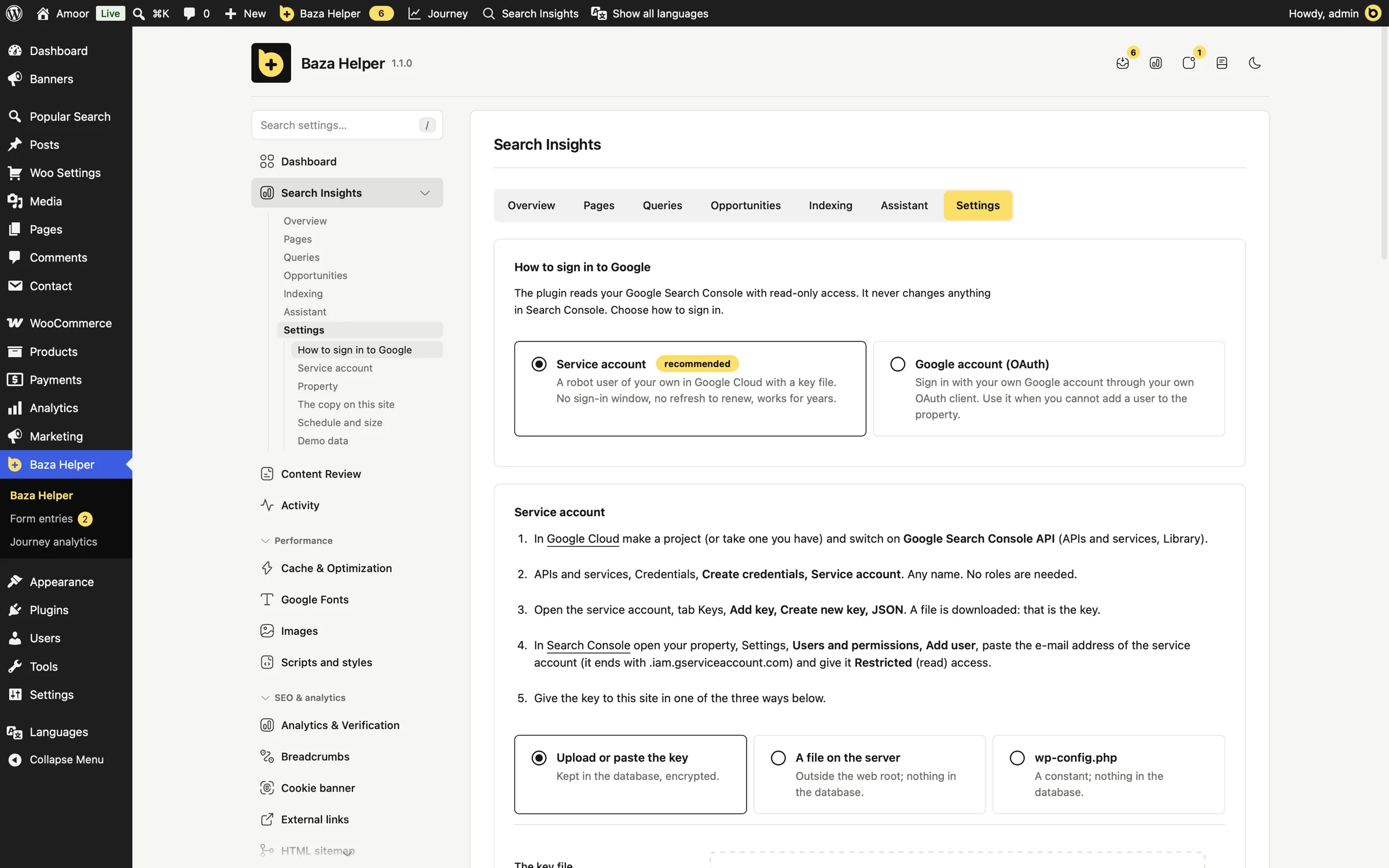Jump to Schedule and size section

tap(340, 422)
